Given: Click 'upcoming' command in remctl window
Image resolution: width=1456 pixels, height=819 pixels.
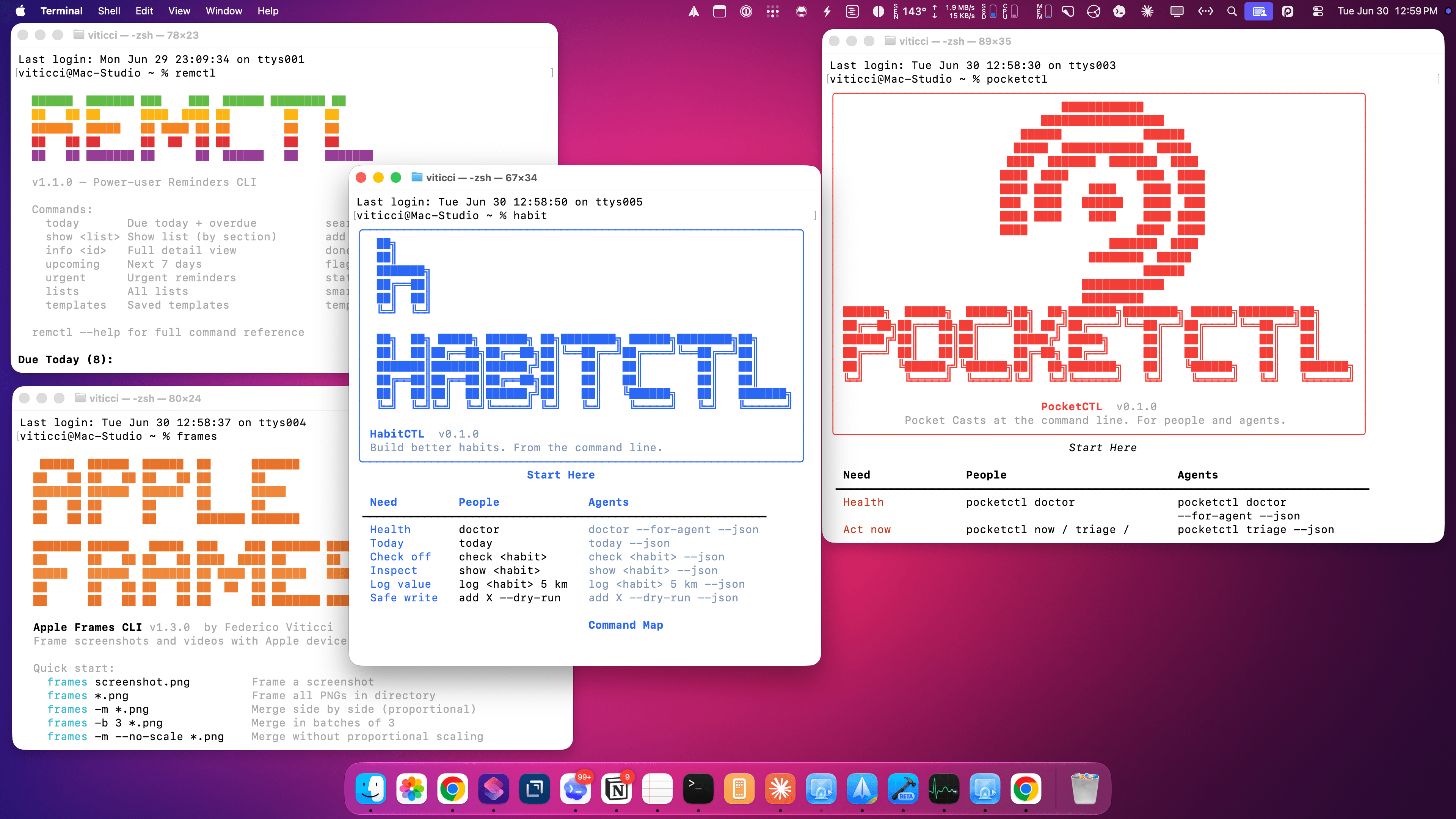Looking at the screenshot, I should (72, 264).
